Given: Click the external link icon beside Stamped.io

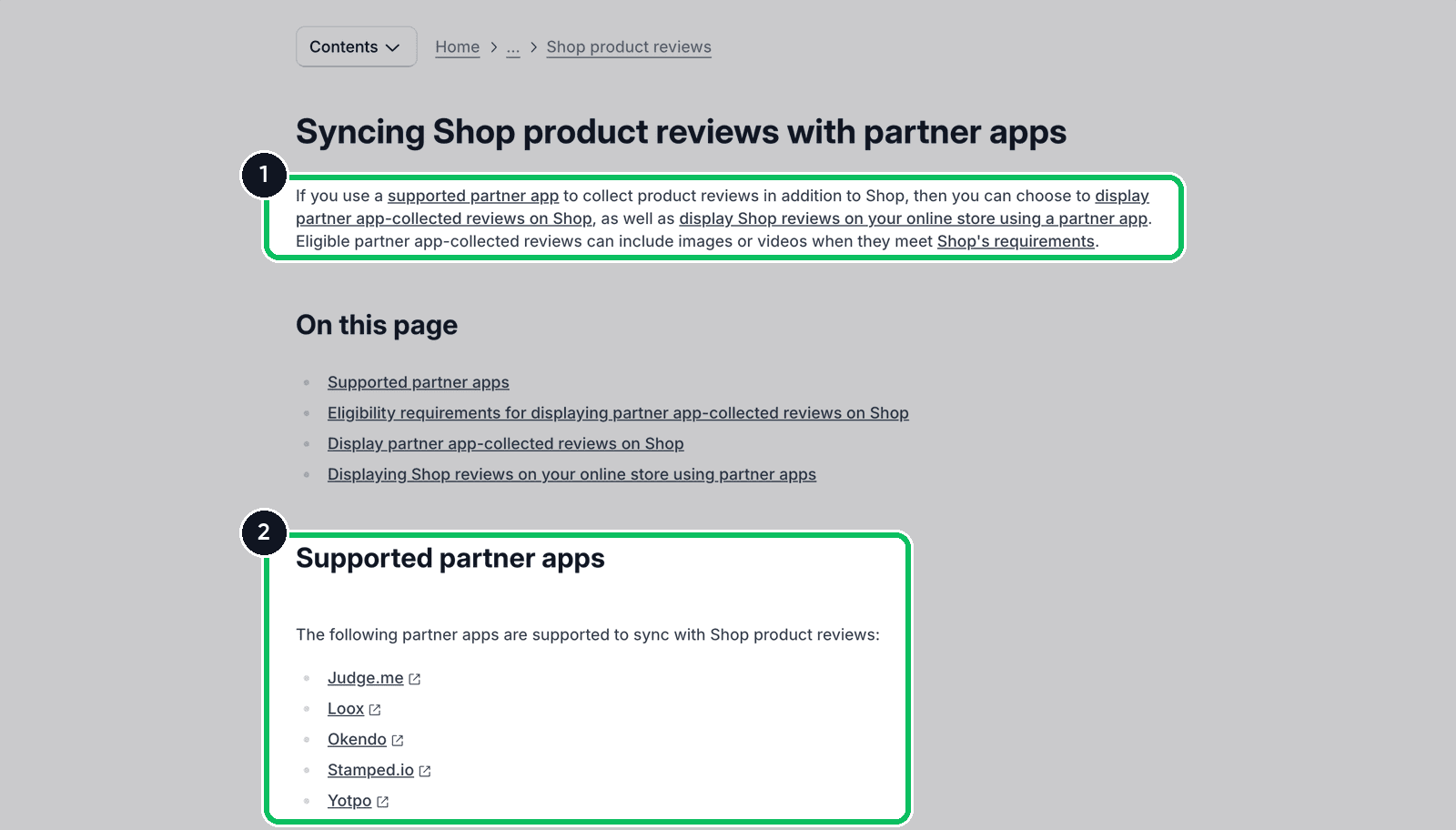Looking at the screenshot, I should [x=425, y=771].
